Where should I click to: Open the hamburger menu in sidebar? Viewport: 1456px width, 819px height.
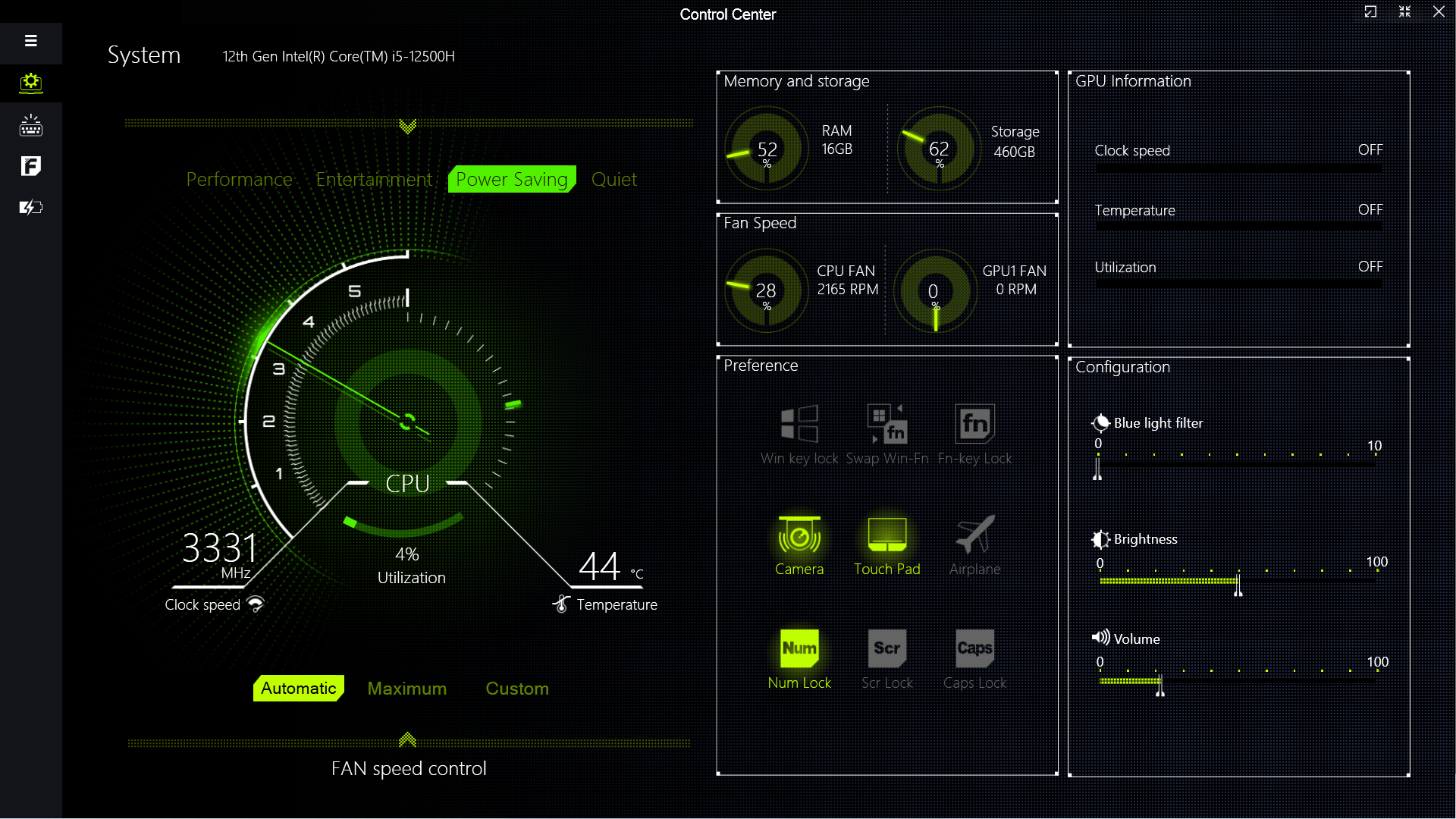(31, 41)
